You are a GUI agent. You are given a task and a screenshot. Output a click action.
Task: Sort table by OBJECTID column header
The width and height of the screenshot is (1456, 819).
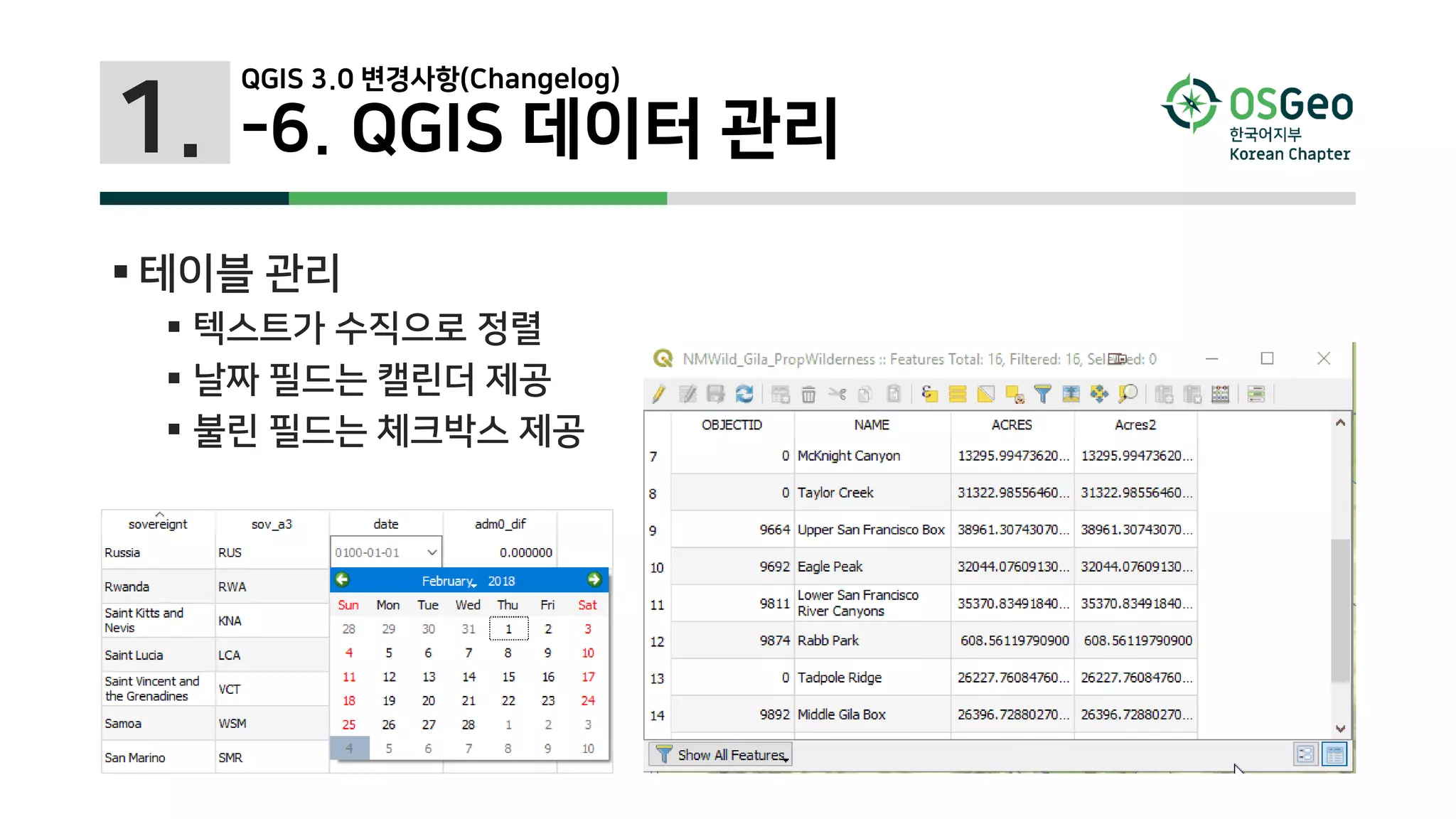[732, 424]
